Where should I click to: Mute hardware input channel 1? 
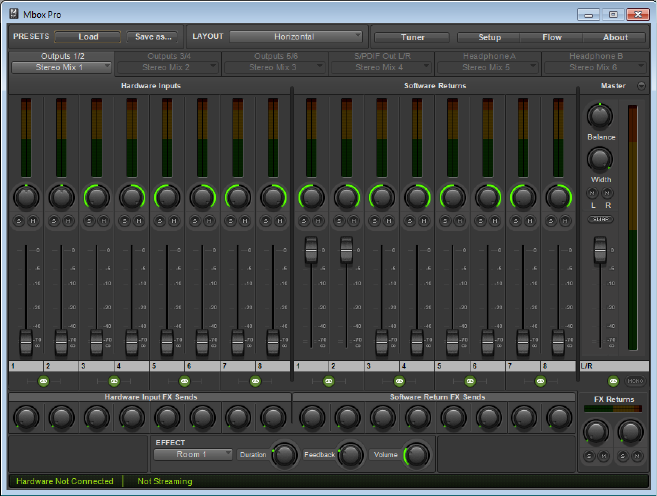tap(33, 220)
